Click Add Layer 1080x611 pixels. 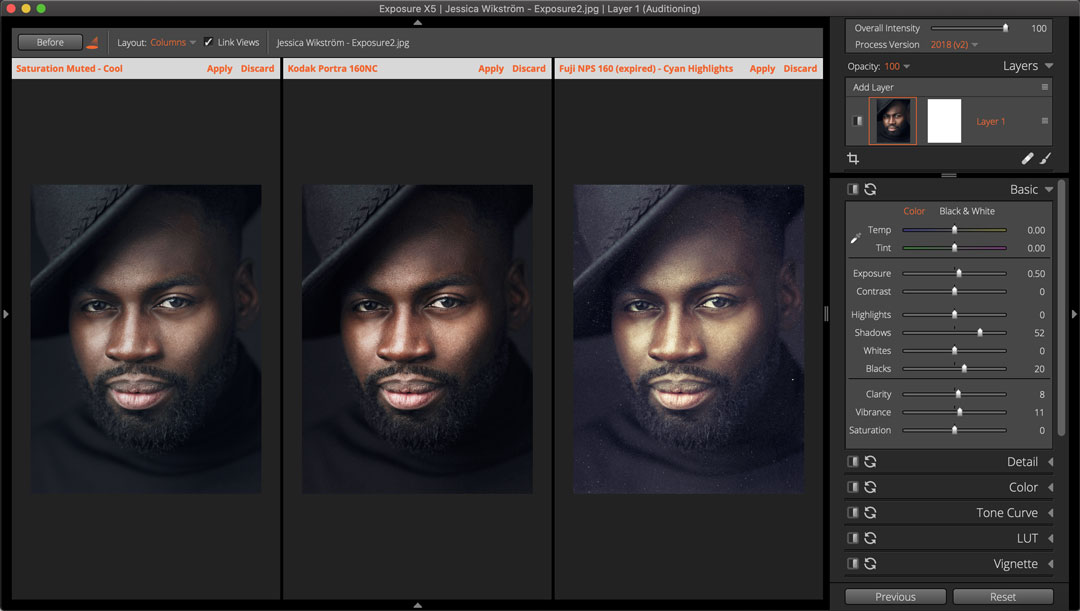[x=873, y=87]
